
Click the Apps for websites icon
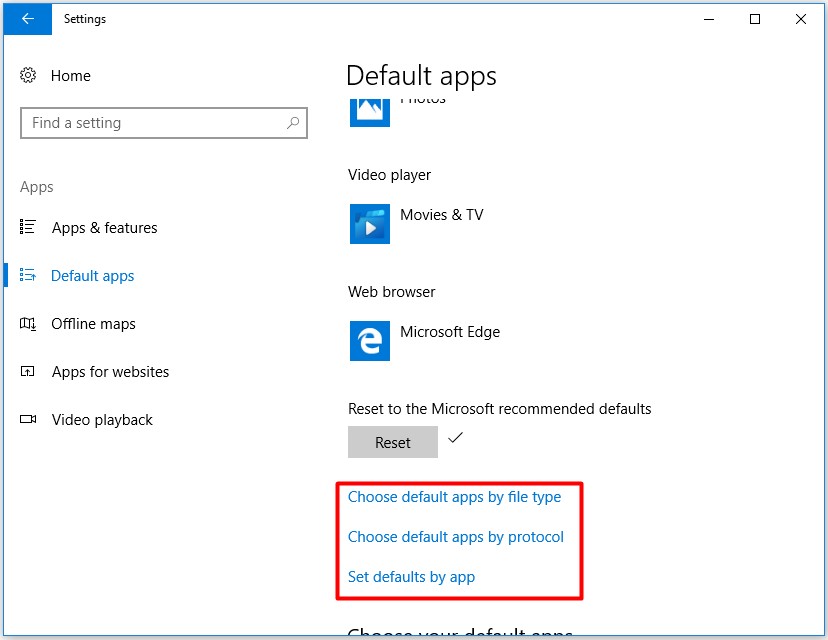tap(28, 371)
